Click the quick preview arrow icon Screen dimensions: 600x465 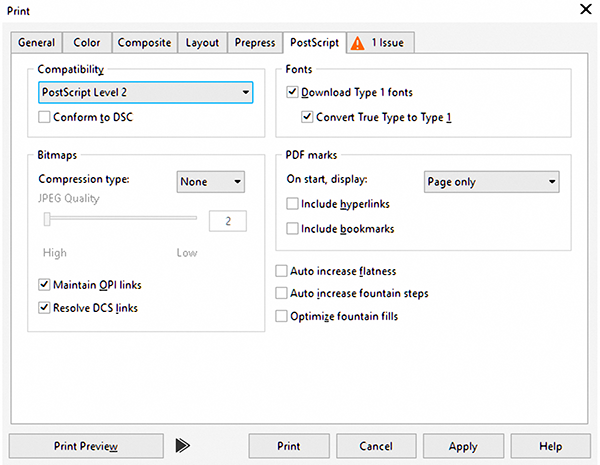tap(182, 445)
